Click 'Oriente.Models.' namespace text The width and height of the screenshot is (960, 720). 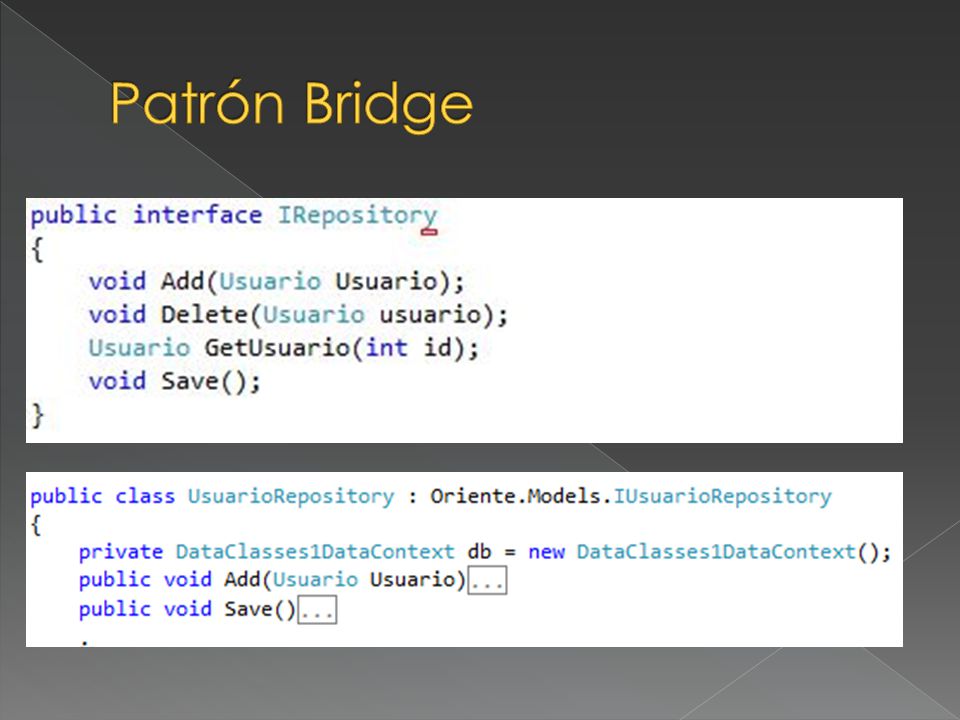click(x=521, y=496)
